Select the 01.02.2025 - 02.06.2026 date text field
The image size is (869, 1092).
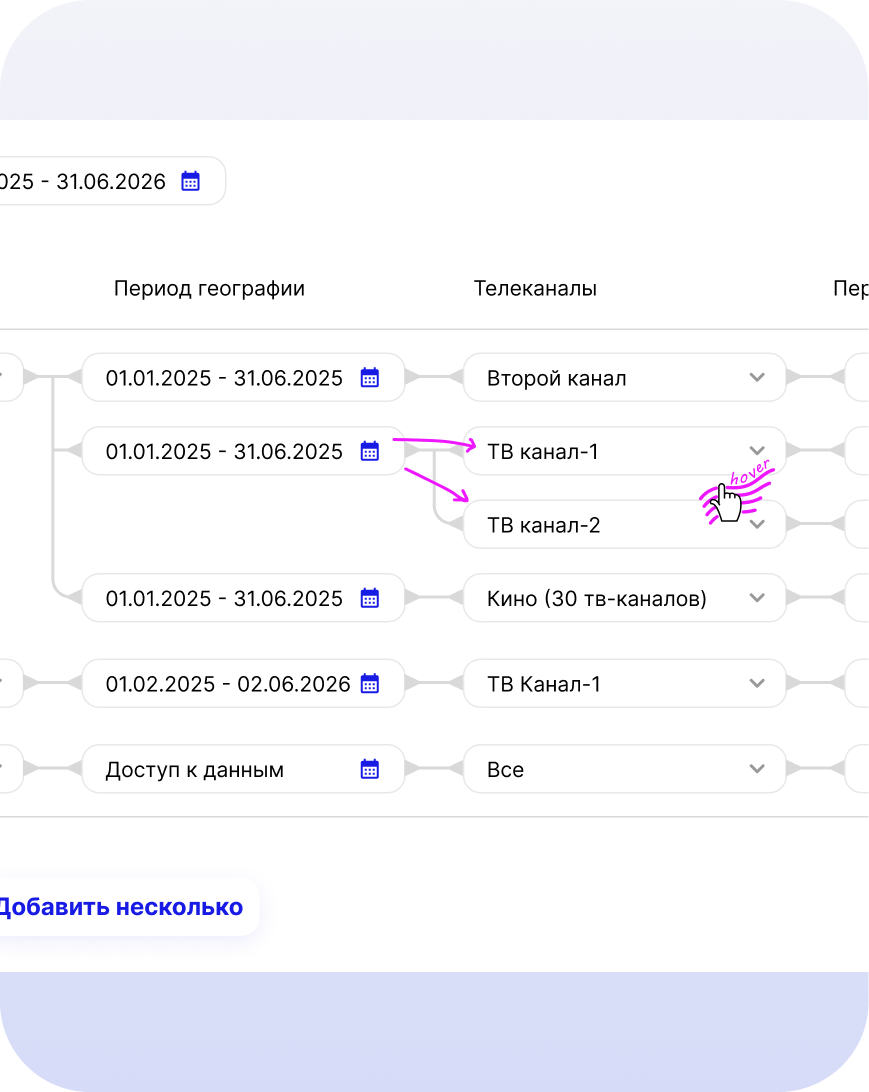228,683
